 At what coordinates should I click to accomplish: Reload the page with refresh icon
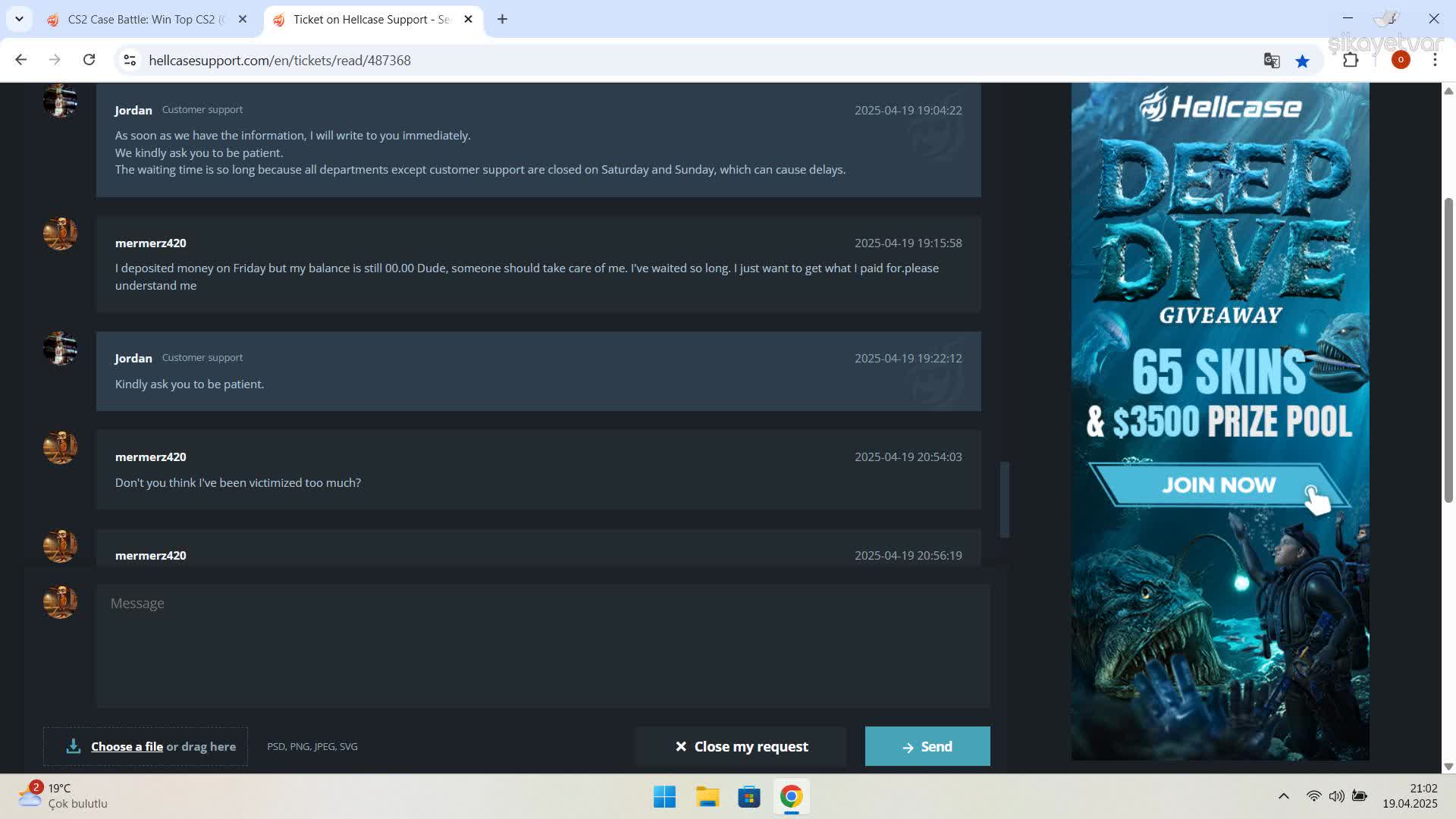click(x=89, y=60)
